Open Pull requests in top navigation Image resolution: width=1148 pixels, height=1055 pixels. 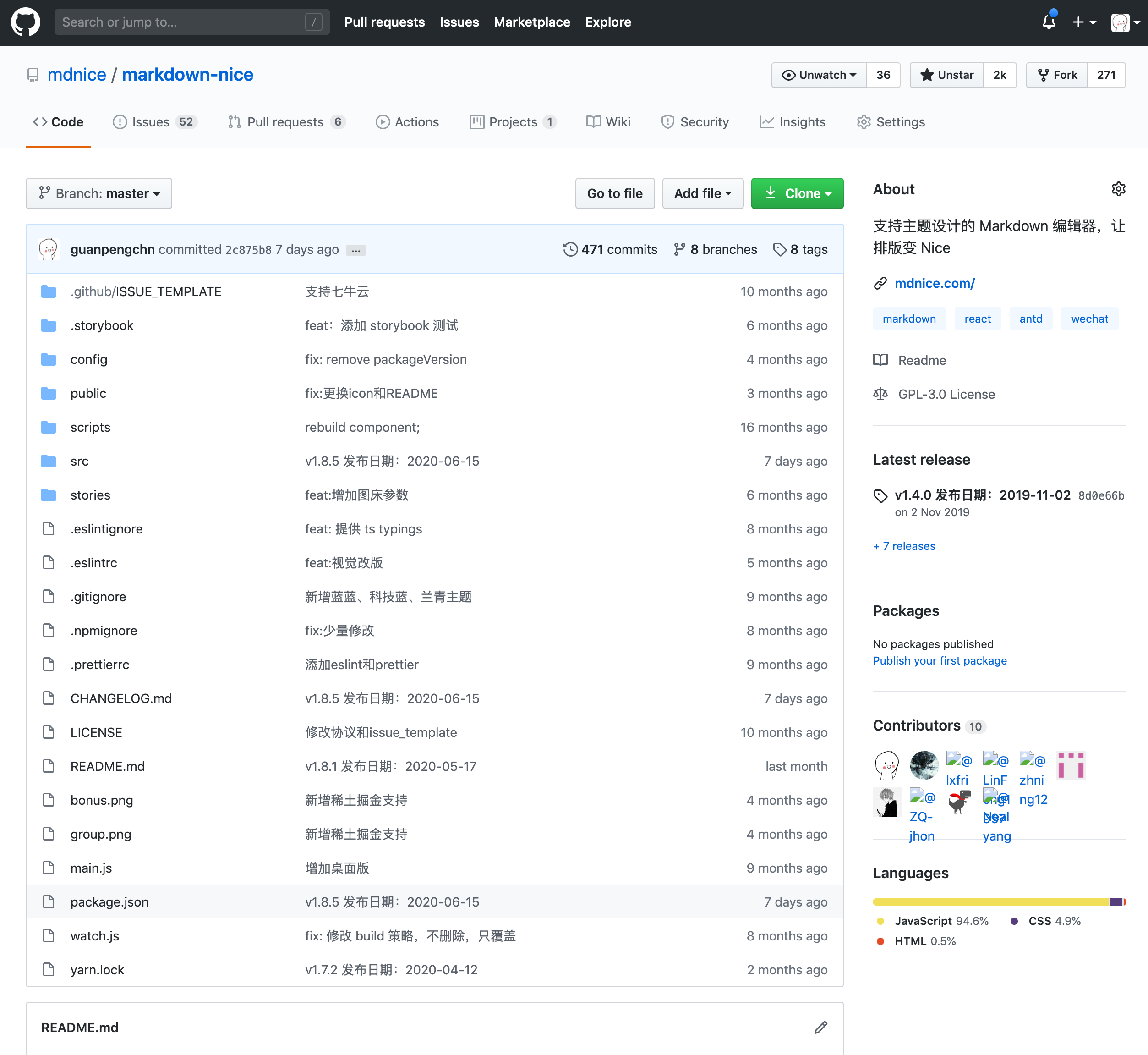coord(384,22)
